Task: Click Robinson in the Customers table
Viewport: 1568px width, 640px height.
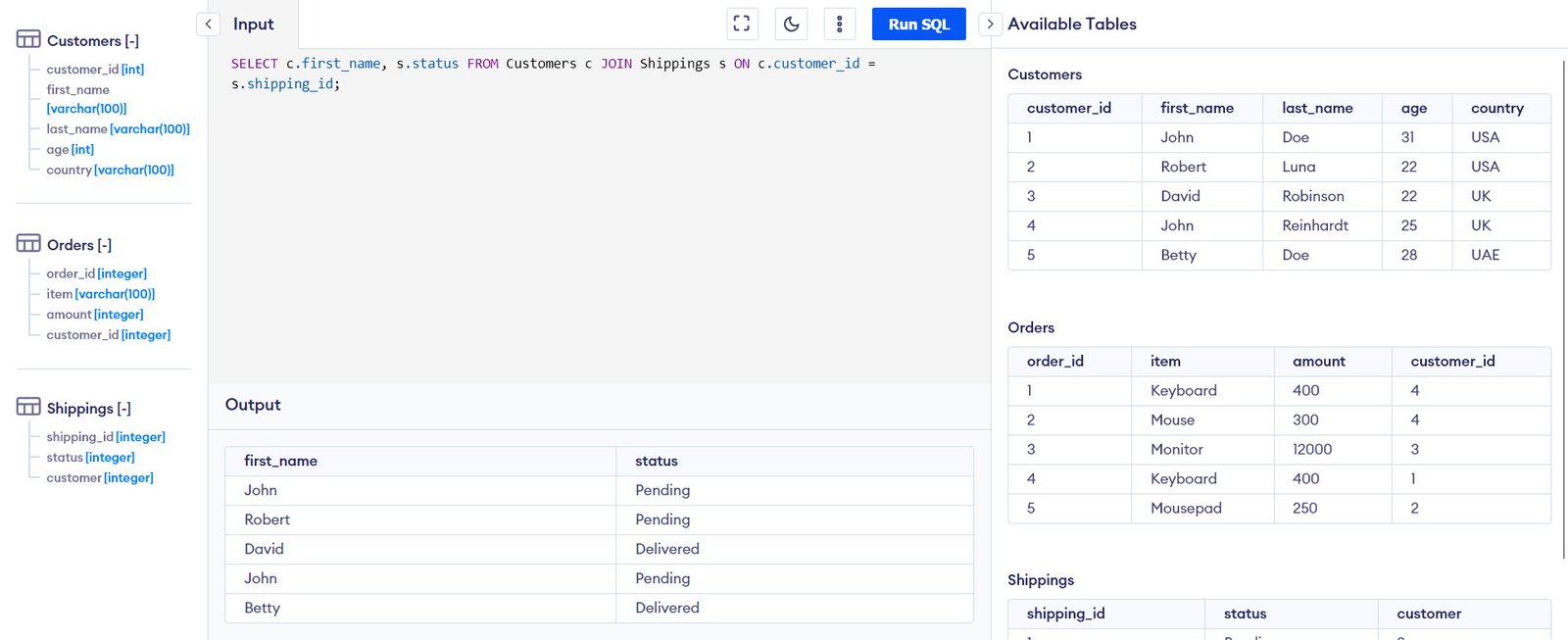Action: [1313, 196]
